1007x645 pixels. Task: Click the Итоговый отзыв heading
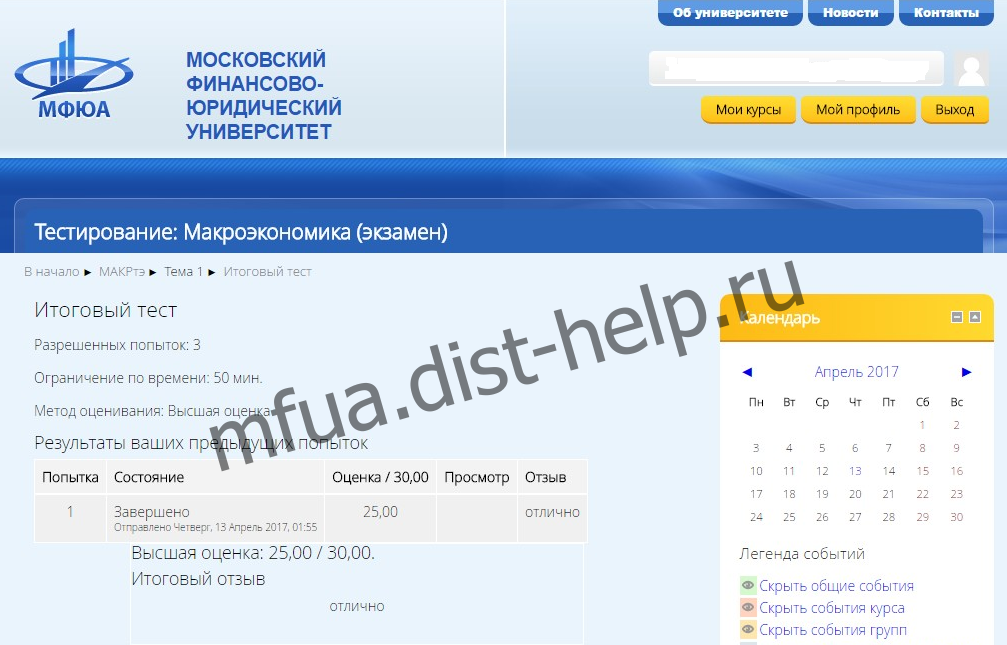coord(198,579)
